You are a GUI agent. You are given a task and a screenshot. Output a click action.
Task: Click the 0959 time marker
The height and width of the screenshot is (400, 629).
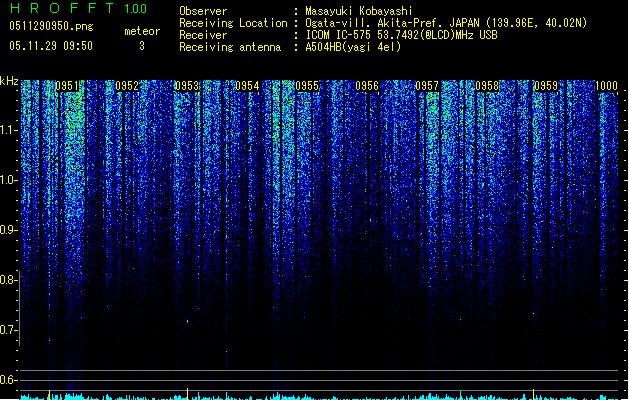coord(546,86)
